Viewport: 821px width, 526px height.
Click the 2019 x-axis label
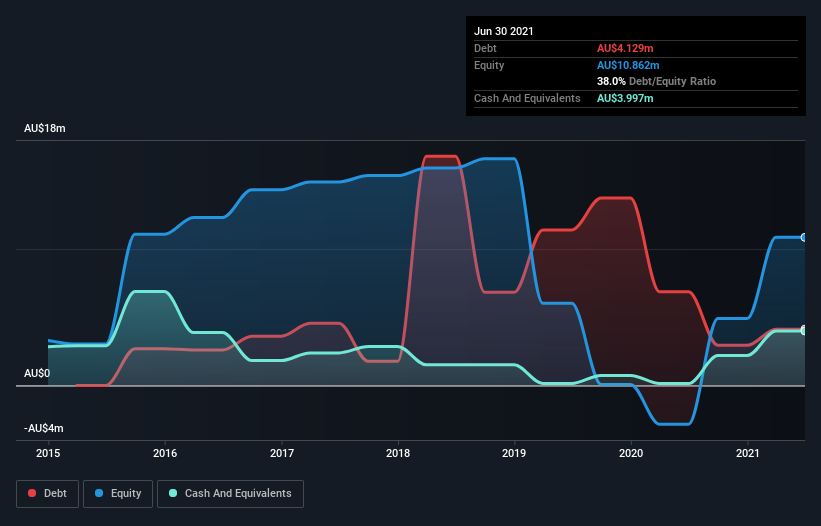(514, 453)
